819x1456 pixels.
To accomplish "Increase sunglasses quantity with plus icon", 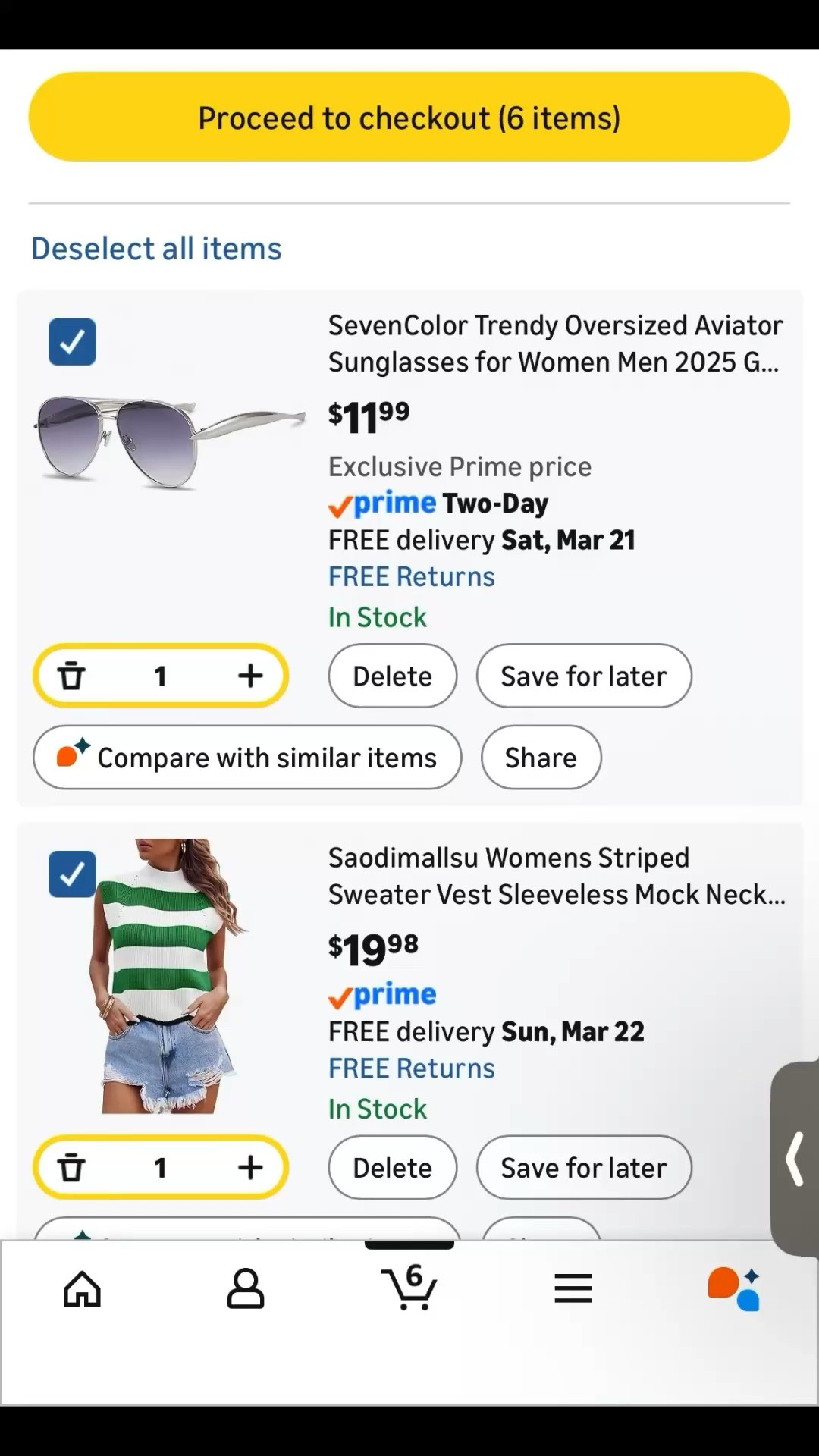I will [x=250, y=676].
